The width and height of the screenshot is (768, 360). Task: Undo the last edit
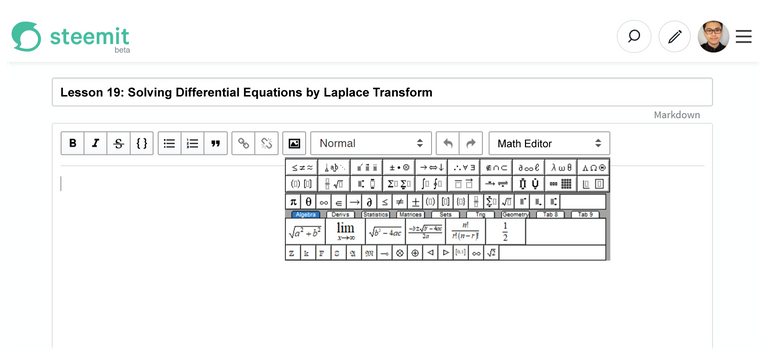click(x=448, y=144)
